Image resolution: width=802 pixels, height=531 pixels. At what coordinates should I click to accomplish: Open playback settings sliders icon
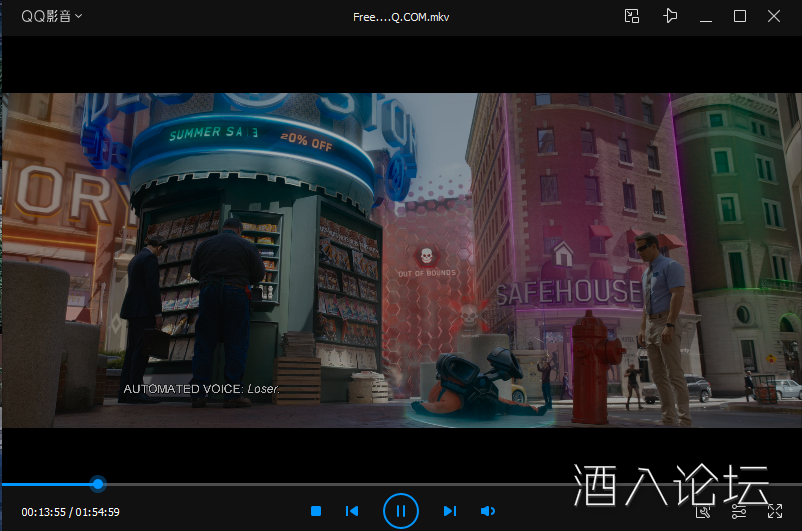click(739, 511)
